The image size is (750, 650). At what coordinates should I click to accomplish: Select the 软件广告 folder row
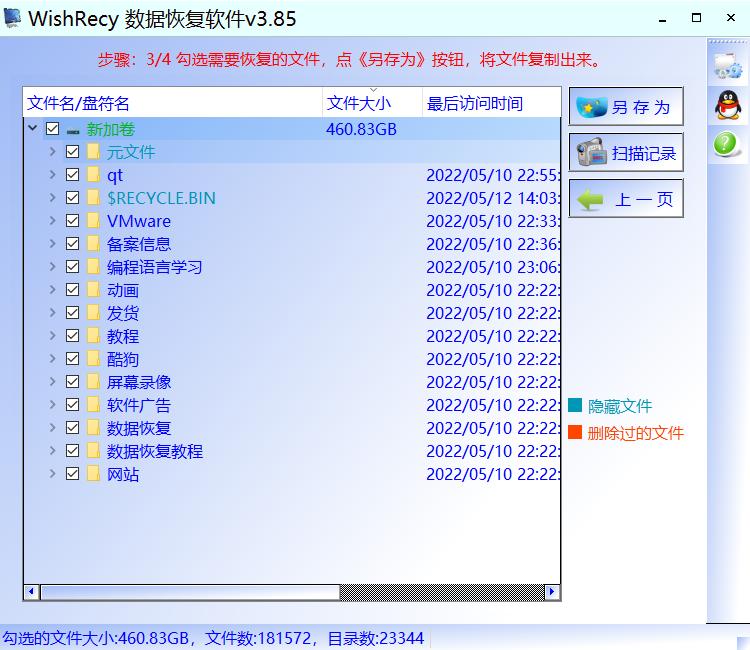click(292, 405)
